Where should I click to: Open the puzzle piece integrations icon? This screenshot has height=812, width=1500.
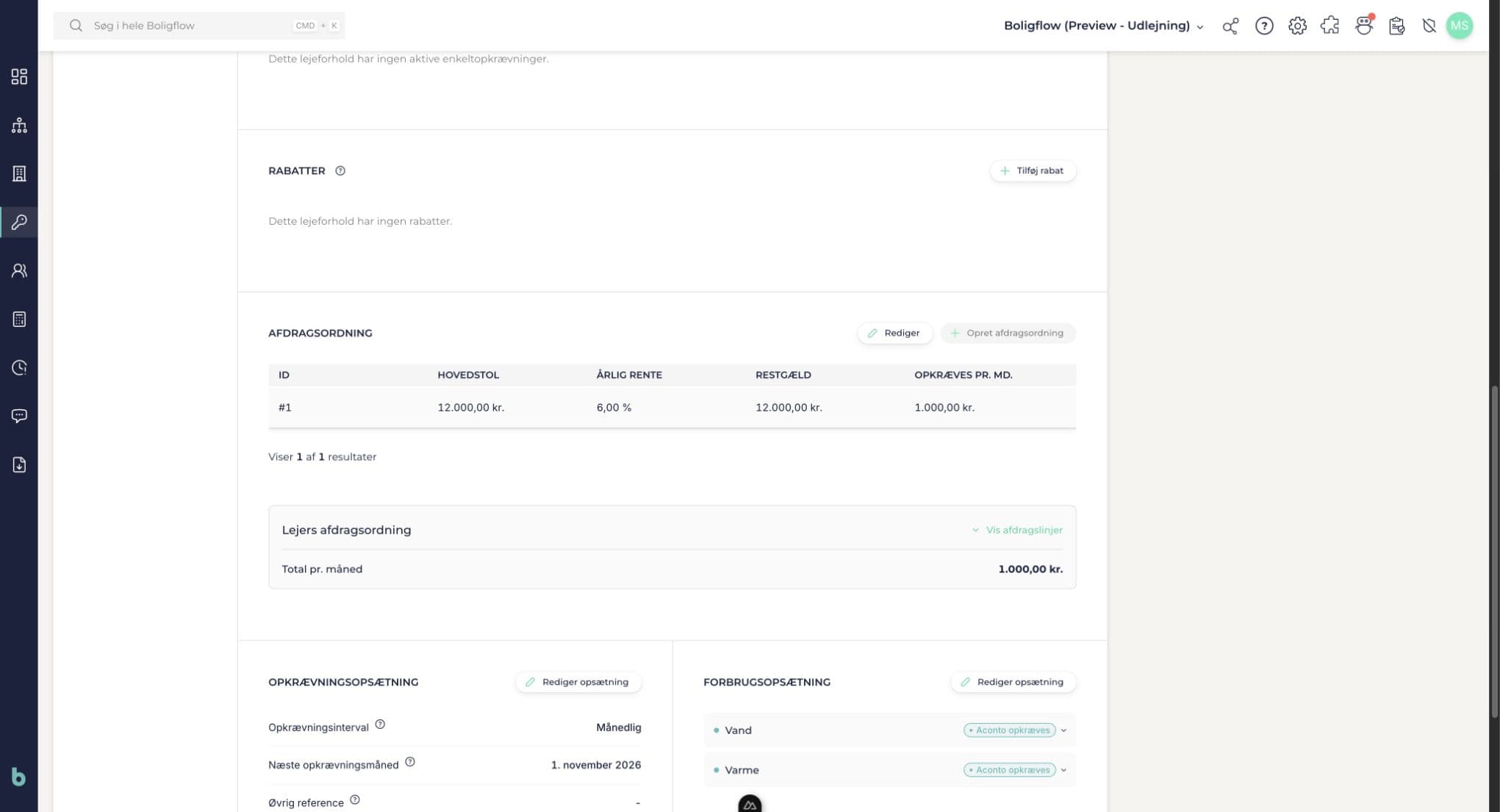coord(1330,26)
